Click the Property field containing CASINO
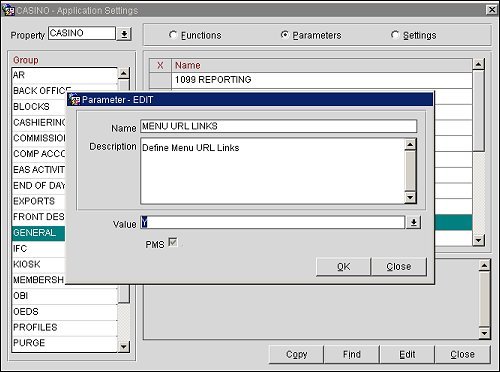 pos(82,33)
